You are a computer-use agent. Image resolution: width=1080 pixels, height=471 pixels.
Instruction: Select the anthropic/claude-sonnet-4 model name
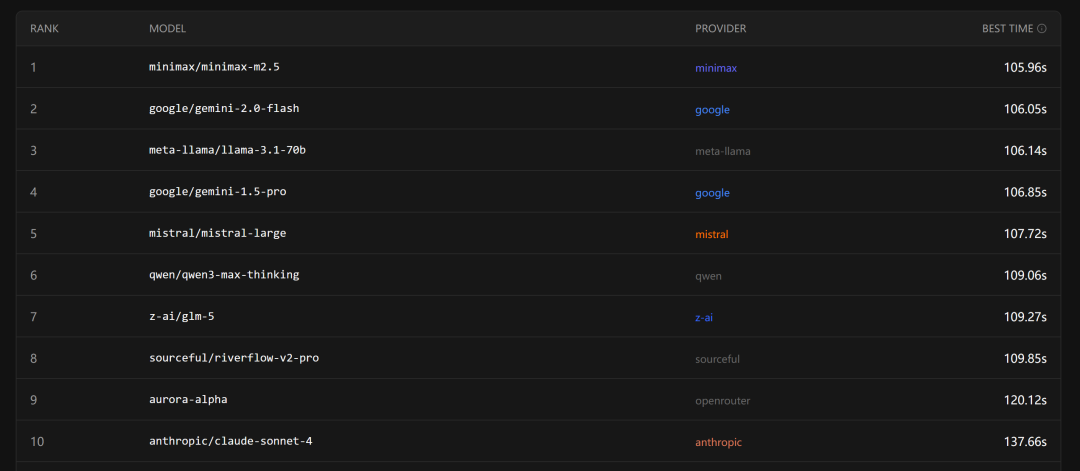(223, 441)
